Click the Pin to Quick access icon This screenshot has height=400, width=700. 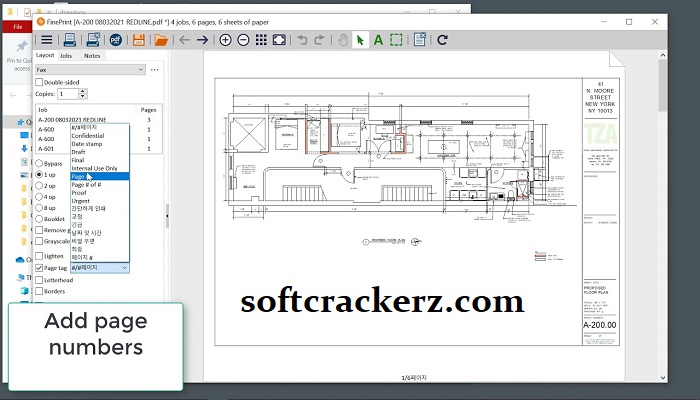pyautogui.click(x=22, y=46)
